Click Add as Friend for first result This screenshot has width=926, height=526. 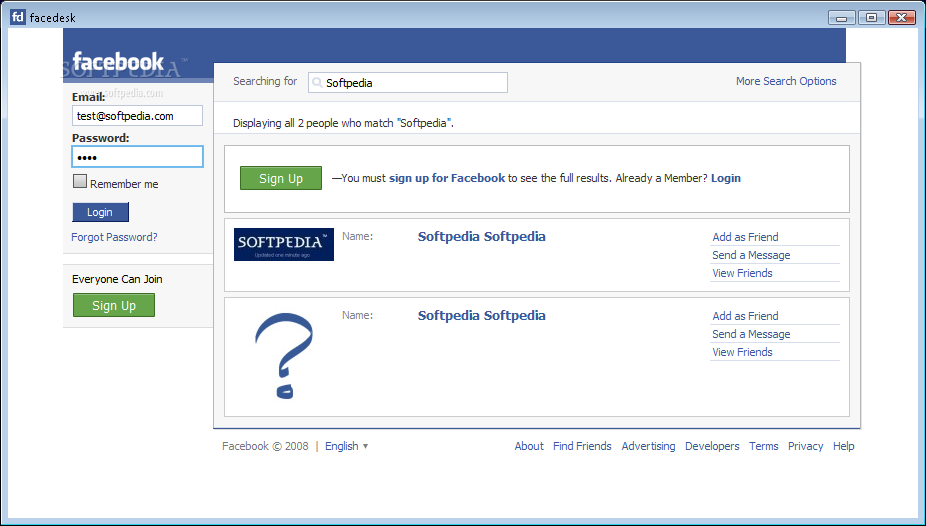pyautogui.click(x=745, y=237)
